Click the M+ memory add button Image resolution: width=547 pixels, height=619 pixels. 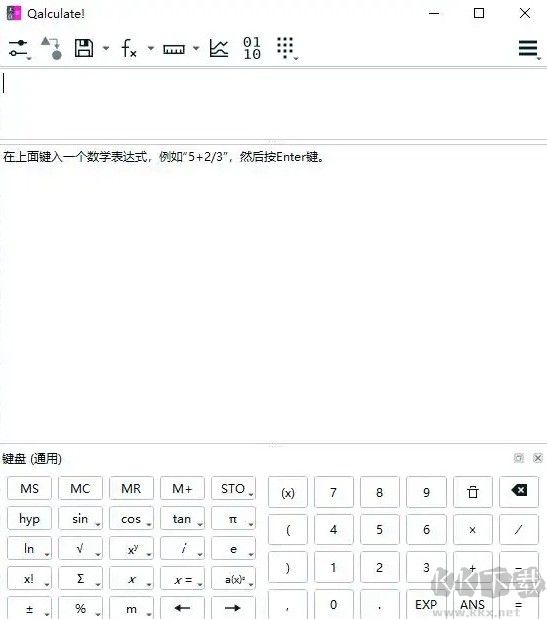(x=182, y=488)
